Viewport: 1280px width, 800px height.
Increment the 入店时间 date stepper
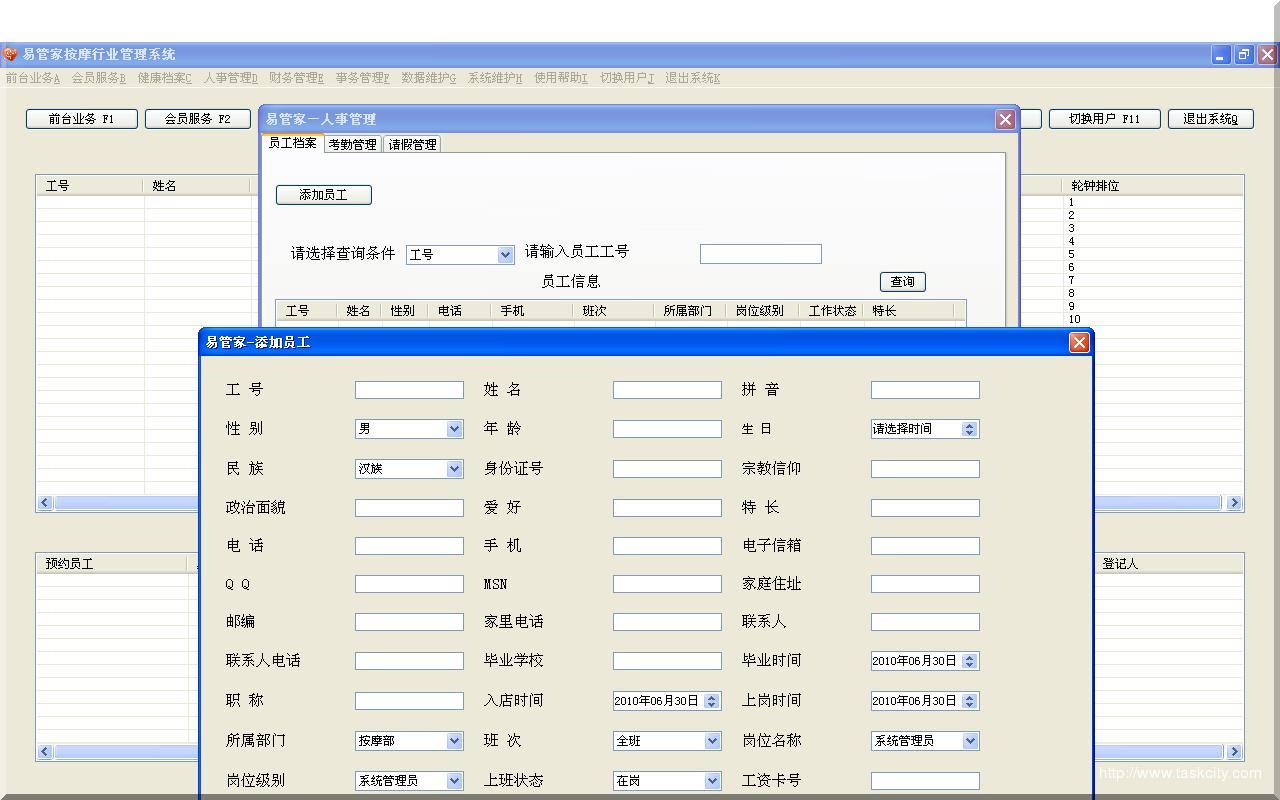tap(712, 696)
